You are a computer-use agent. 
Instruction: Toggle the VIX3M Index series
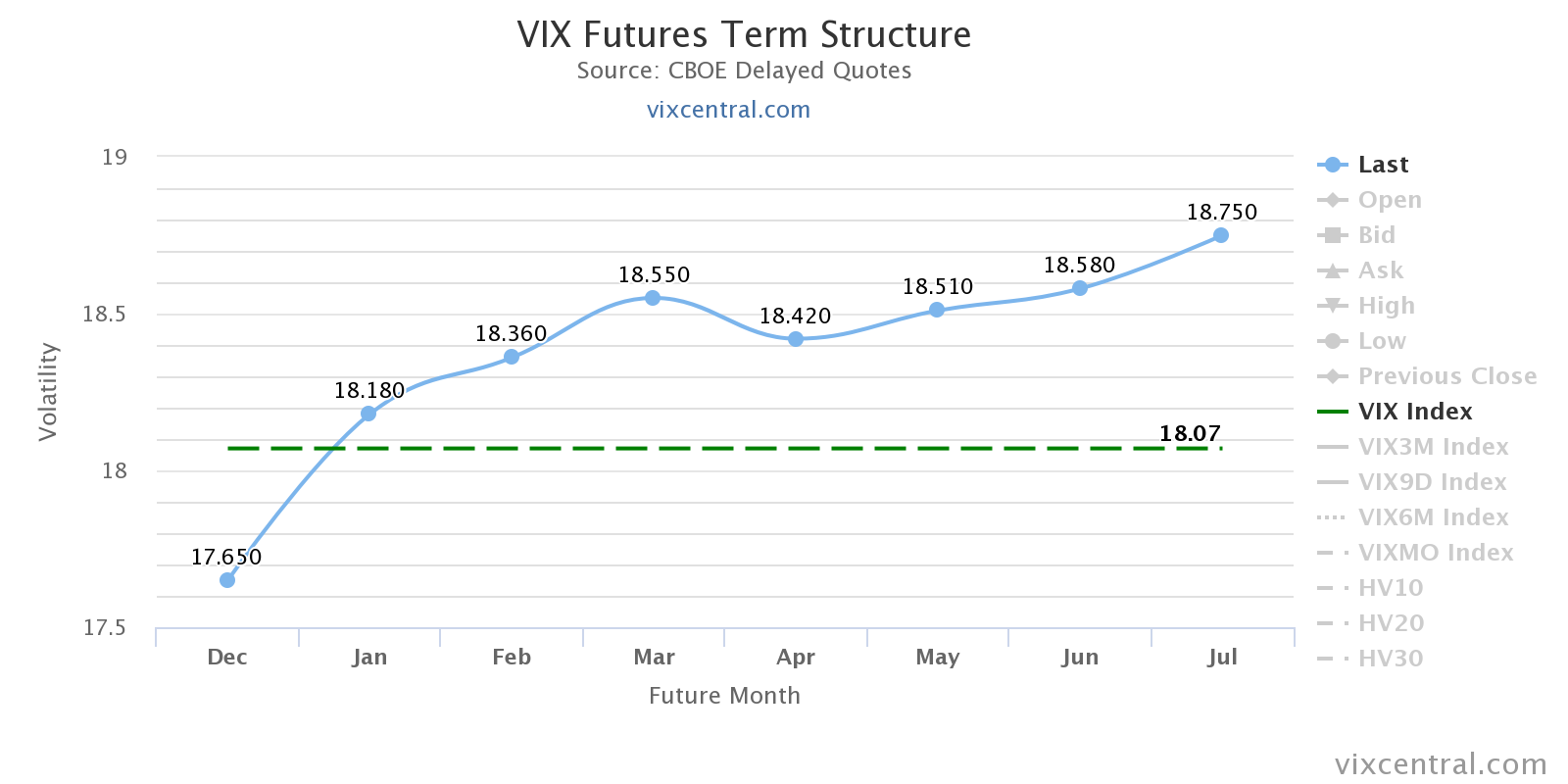(x=1433, y=447)
